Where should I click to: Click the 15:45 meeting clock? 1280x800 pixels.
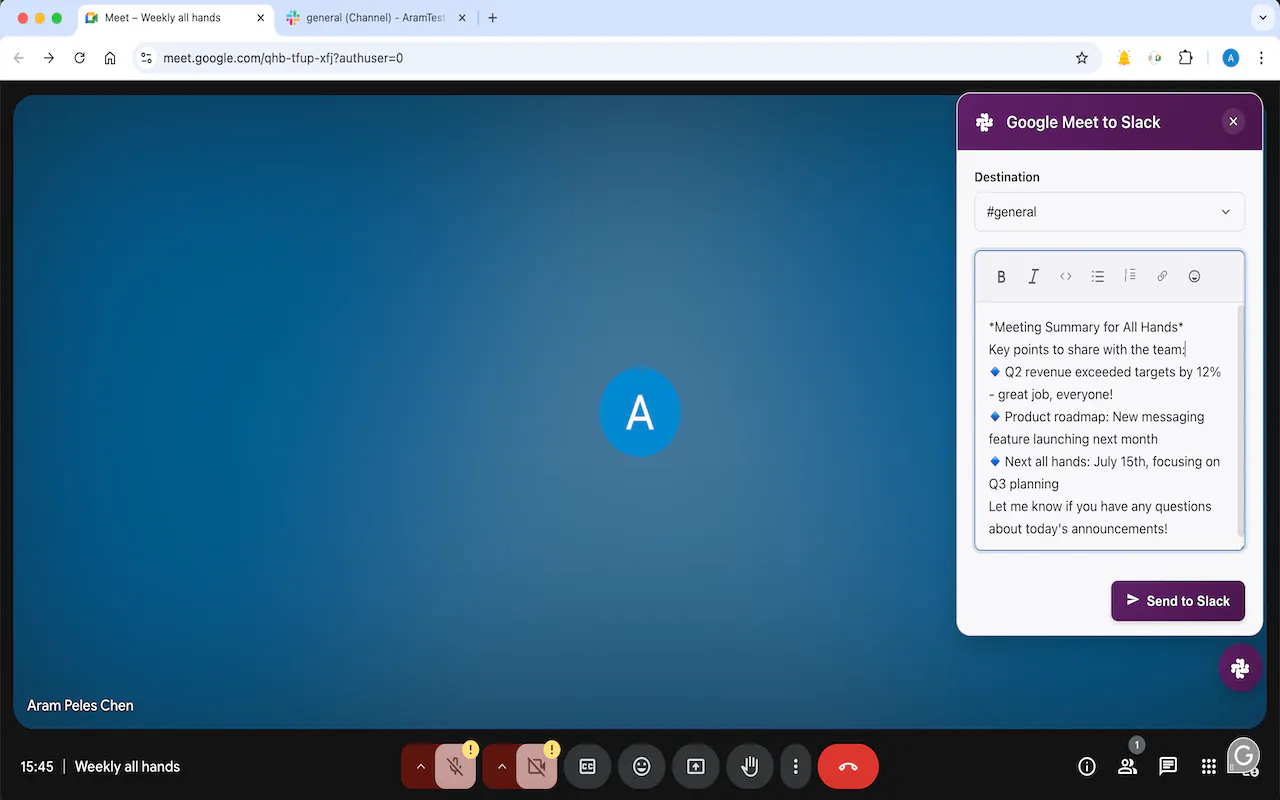[37, 767]
